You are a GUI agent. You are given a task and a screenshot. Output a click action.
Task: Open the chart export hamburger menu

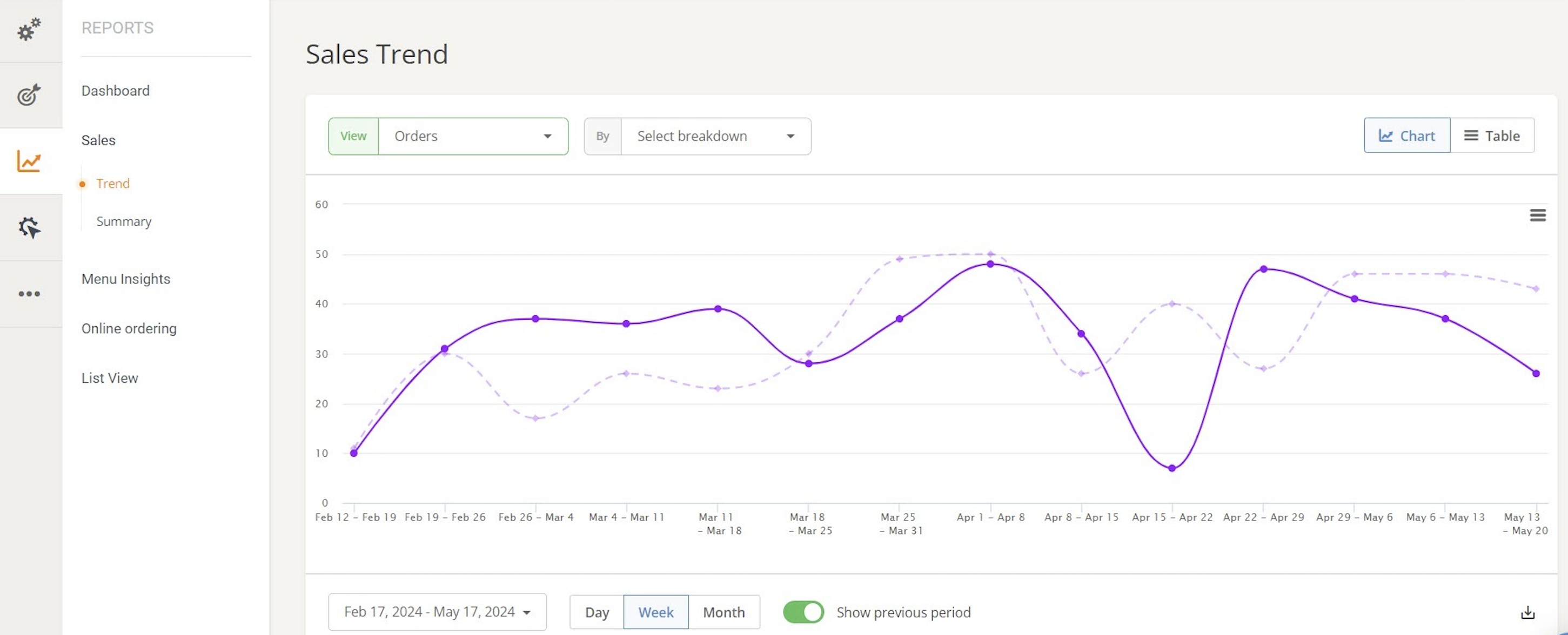click(1538, 215)
